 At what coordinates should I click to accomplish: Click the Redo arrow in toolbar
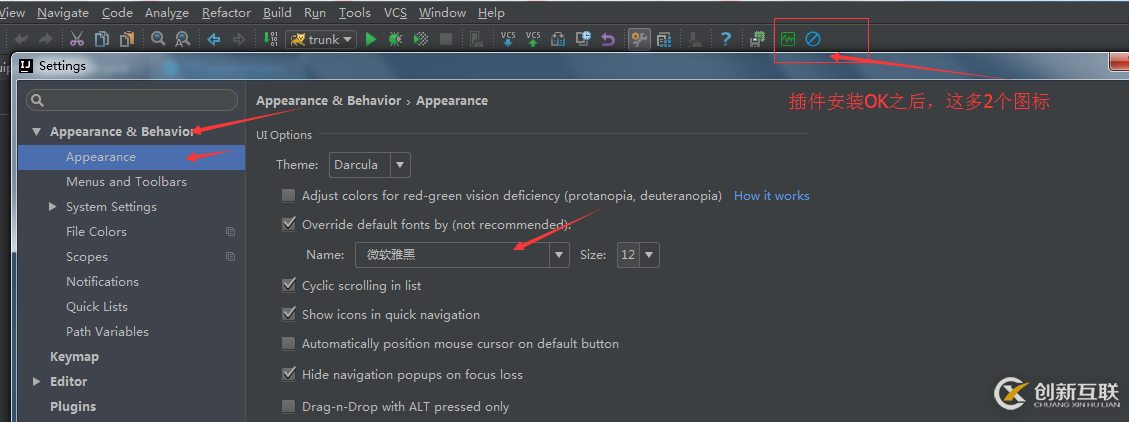[x=45, y=39]
